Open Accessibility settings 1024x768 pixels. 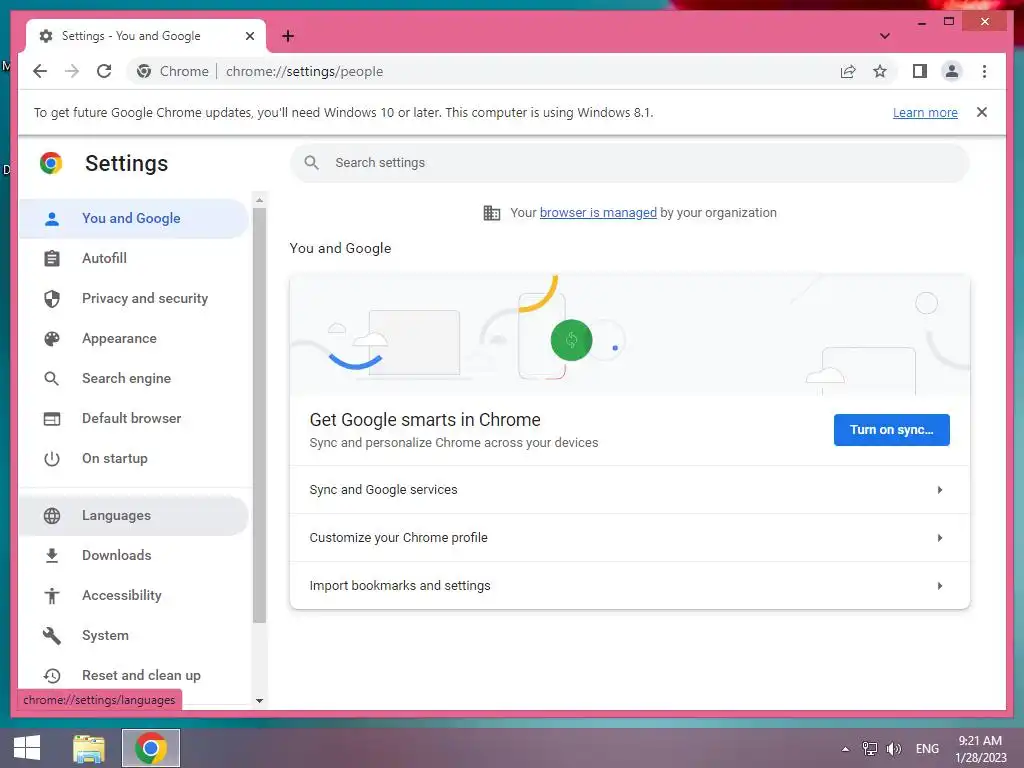[134, 595]
